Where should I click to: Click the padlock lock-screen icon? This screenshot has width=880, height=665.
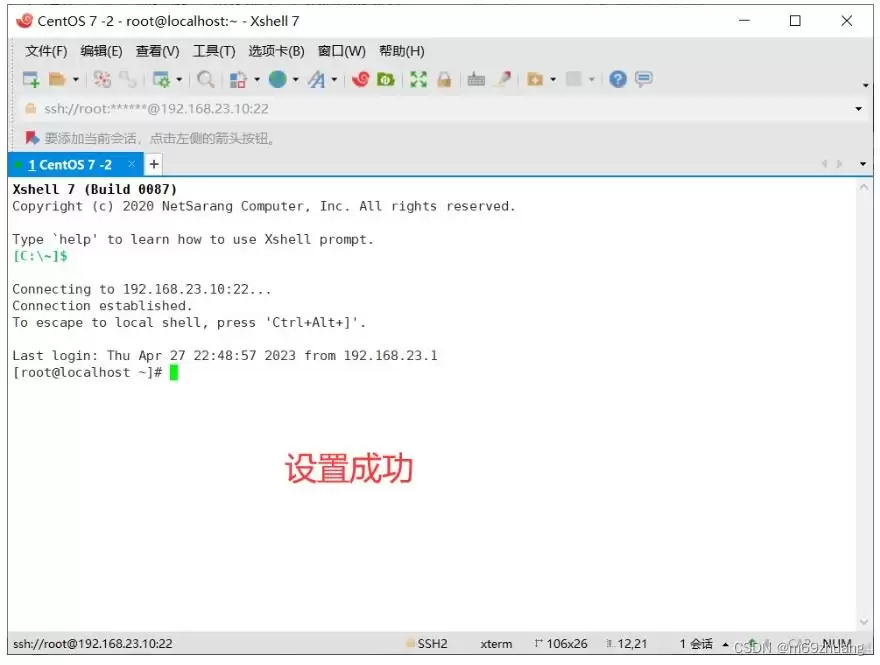pyautogui.click(x=444, y=80)
